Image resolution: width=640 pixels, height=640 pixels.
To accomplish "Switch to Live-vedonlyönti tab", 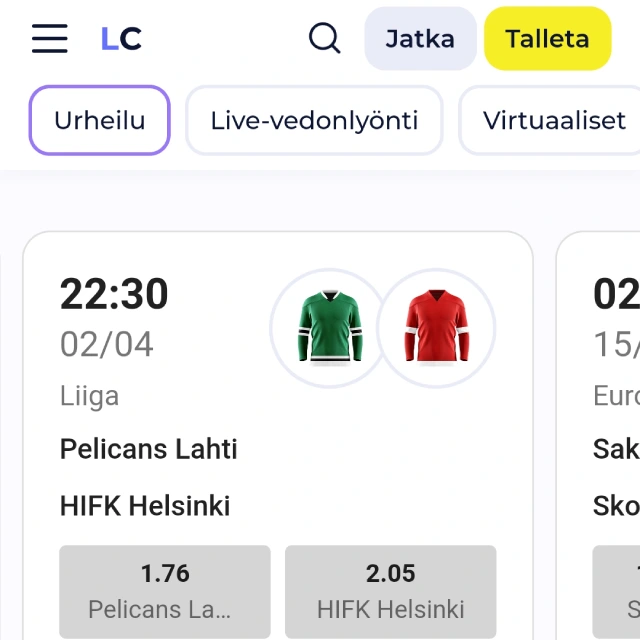I will point(314,120).
